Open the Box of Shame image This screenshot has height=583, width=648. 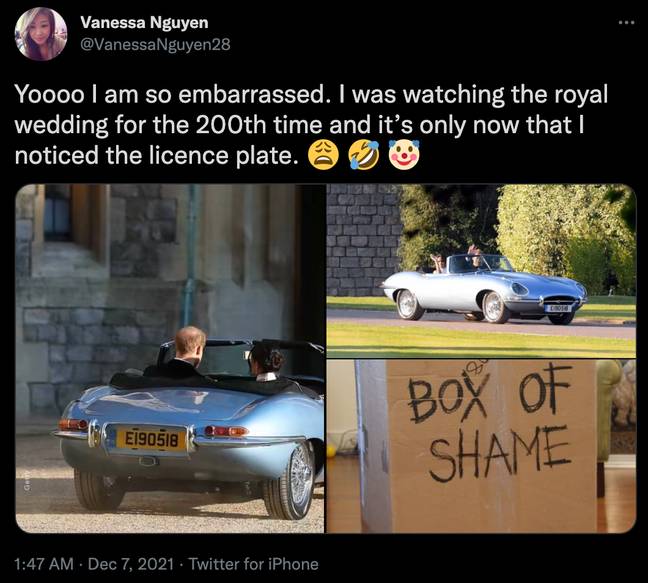coord(481,446)
